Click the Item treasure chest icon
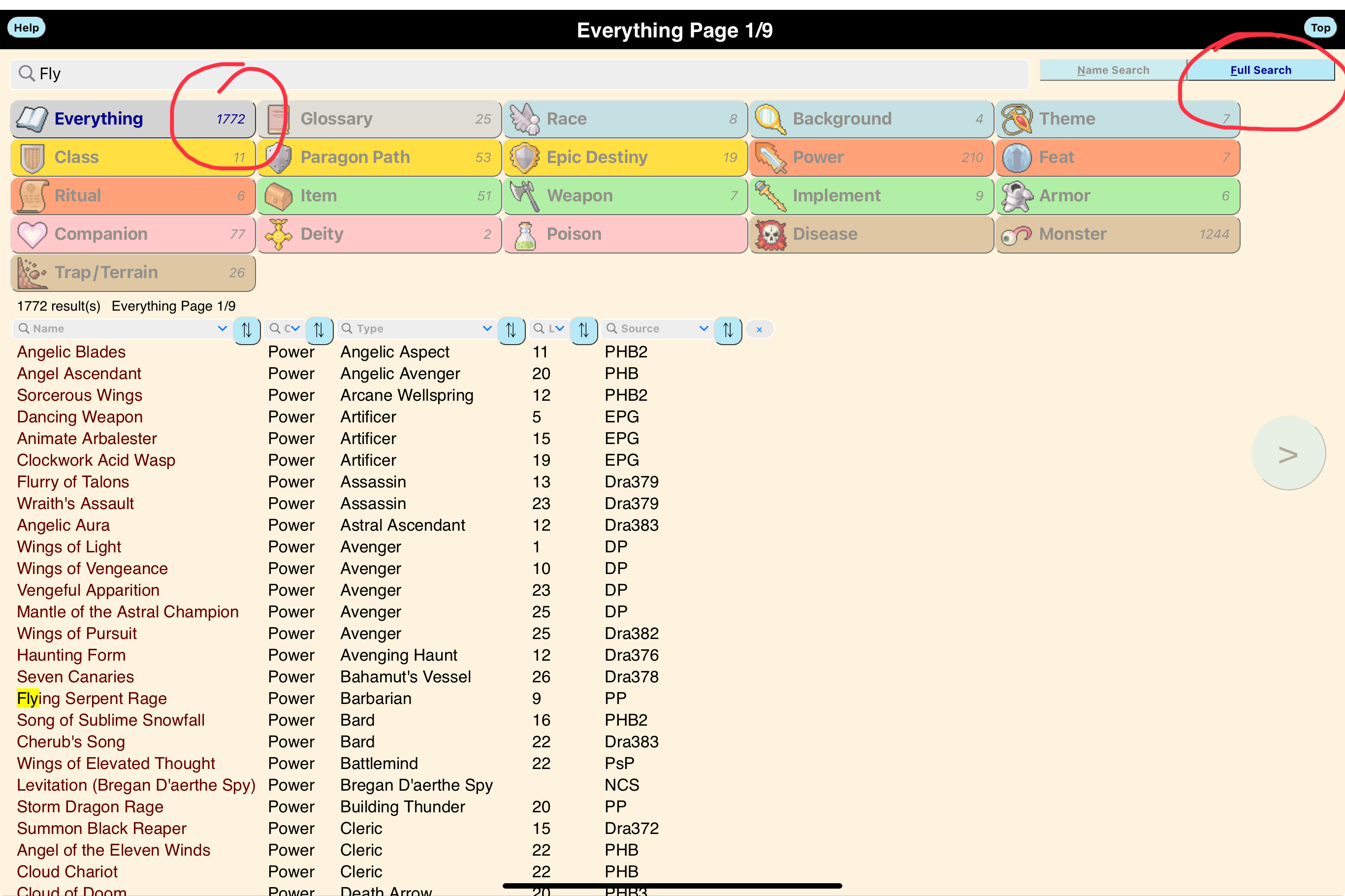Image resolution: width=1345 pixels, height=896 pixels. pyautogui.click(x=278, y=196)
